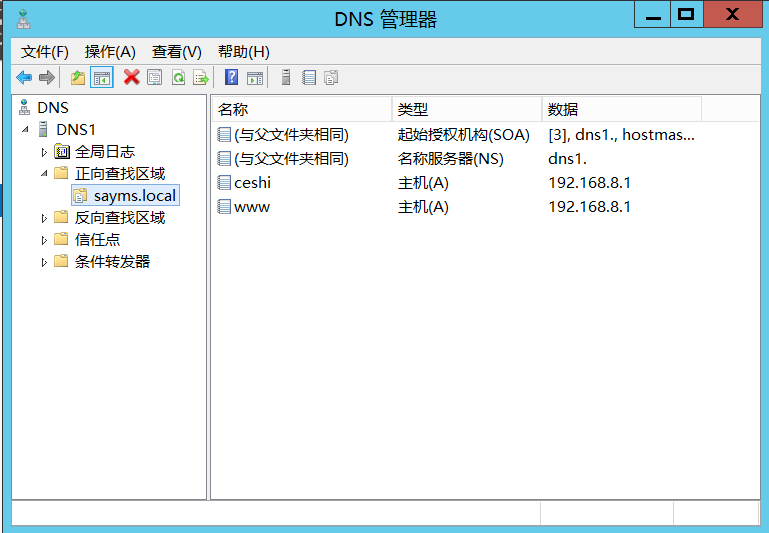Viewport: 769px width, 533px height.
Task: Click the gray copy-pages toolbar icon
Action: pos(332,77)
